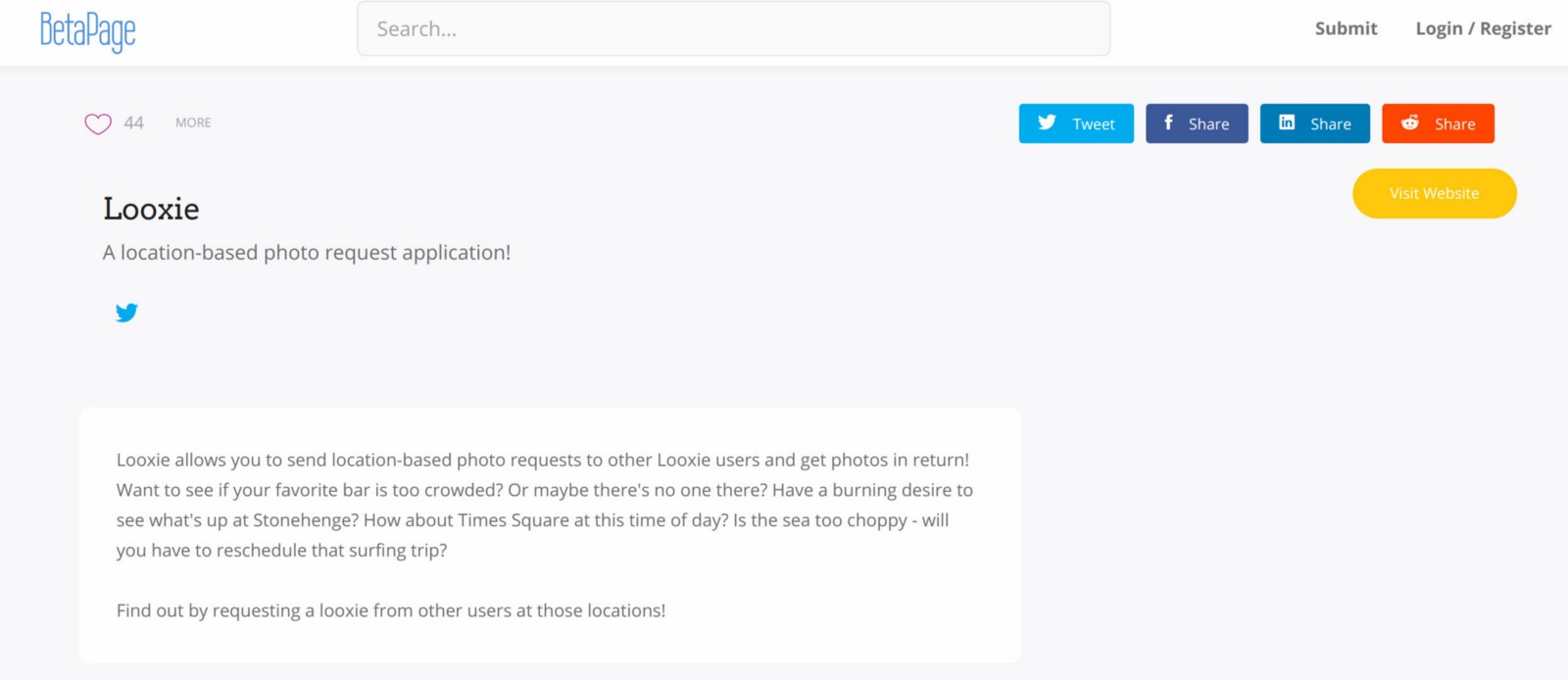Go home via the BetaPage logo
This screenshot has height=680, width=1568.
(87, 30)
